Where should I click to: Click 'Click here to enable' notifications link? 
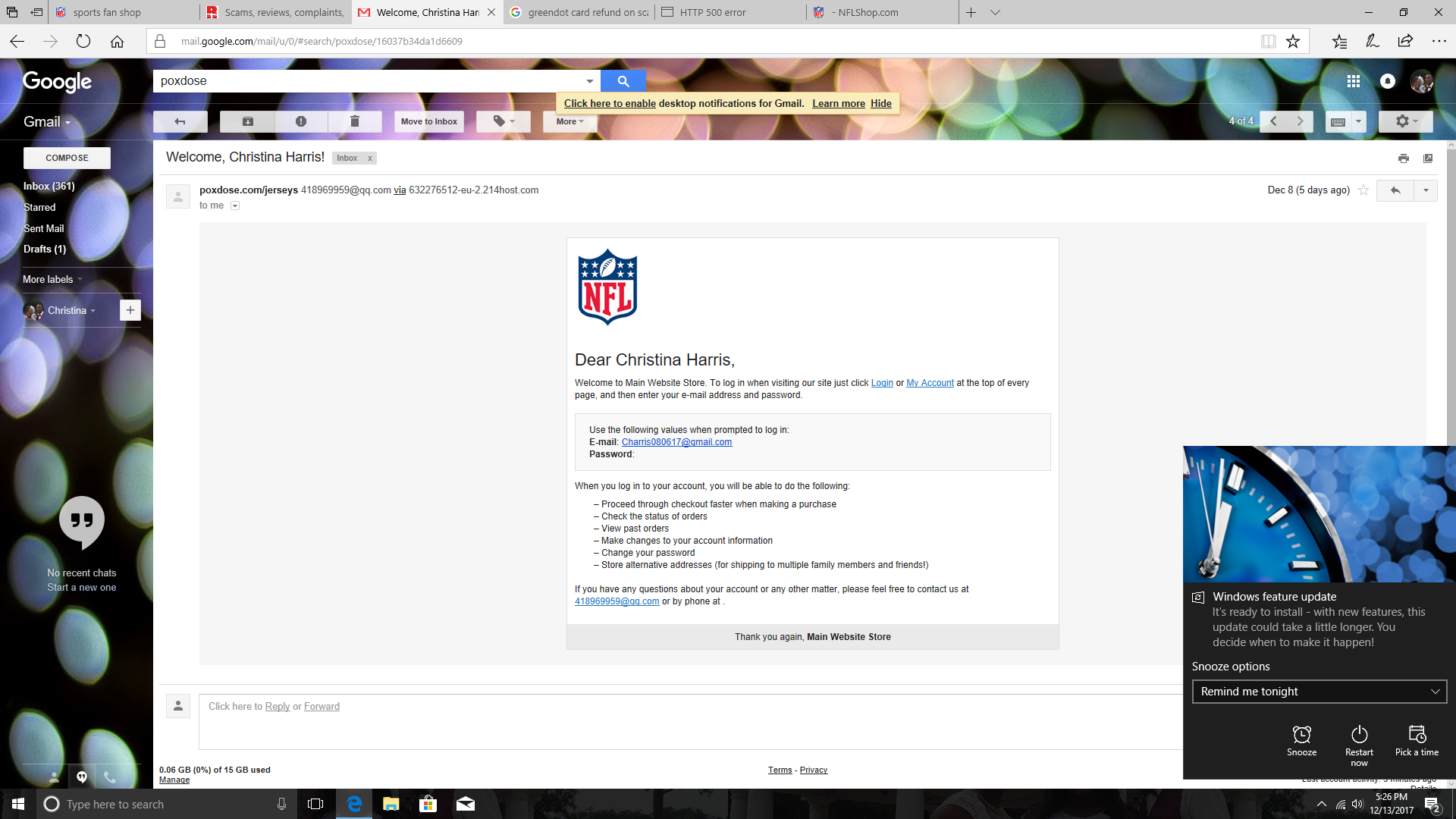[610, 103]
